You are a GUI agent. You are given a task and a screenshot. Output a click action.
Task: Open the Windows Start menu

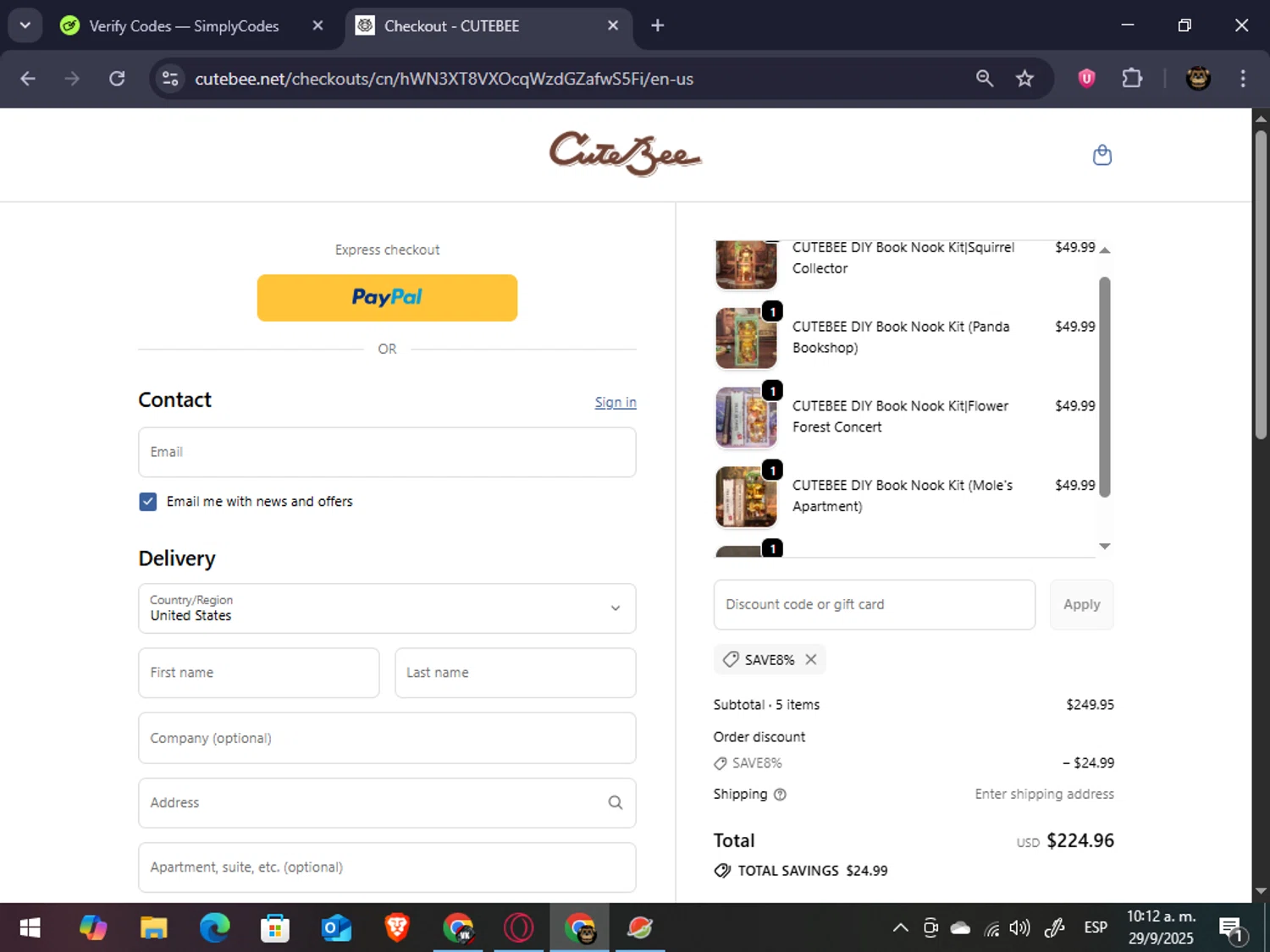click(x=30, y=928)
